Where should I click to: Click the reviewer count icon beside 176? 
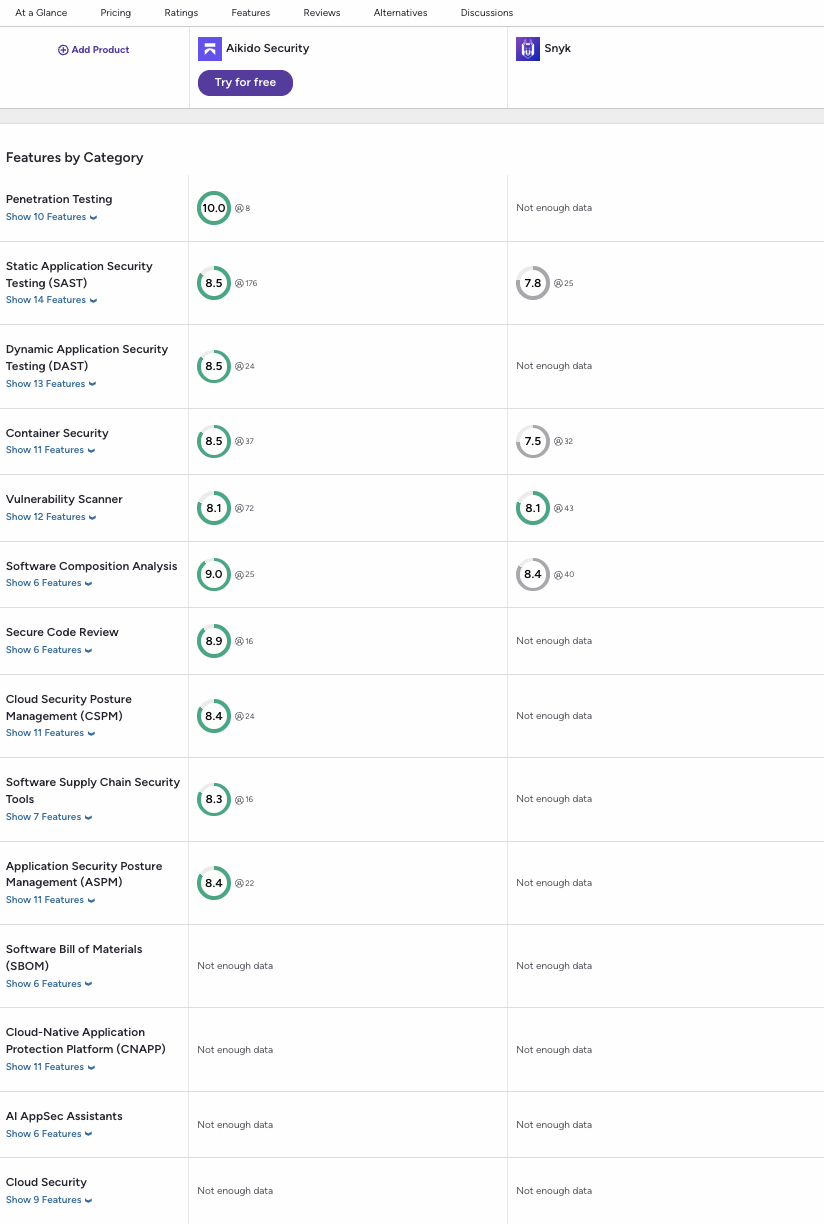click(239, 283)
